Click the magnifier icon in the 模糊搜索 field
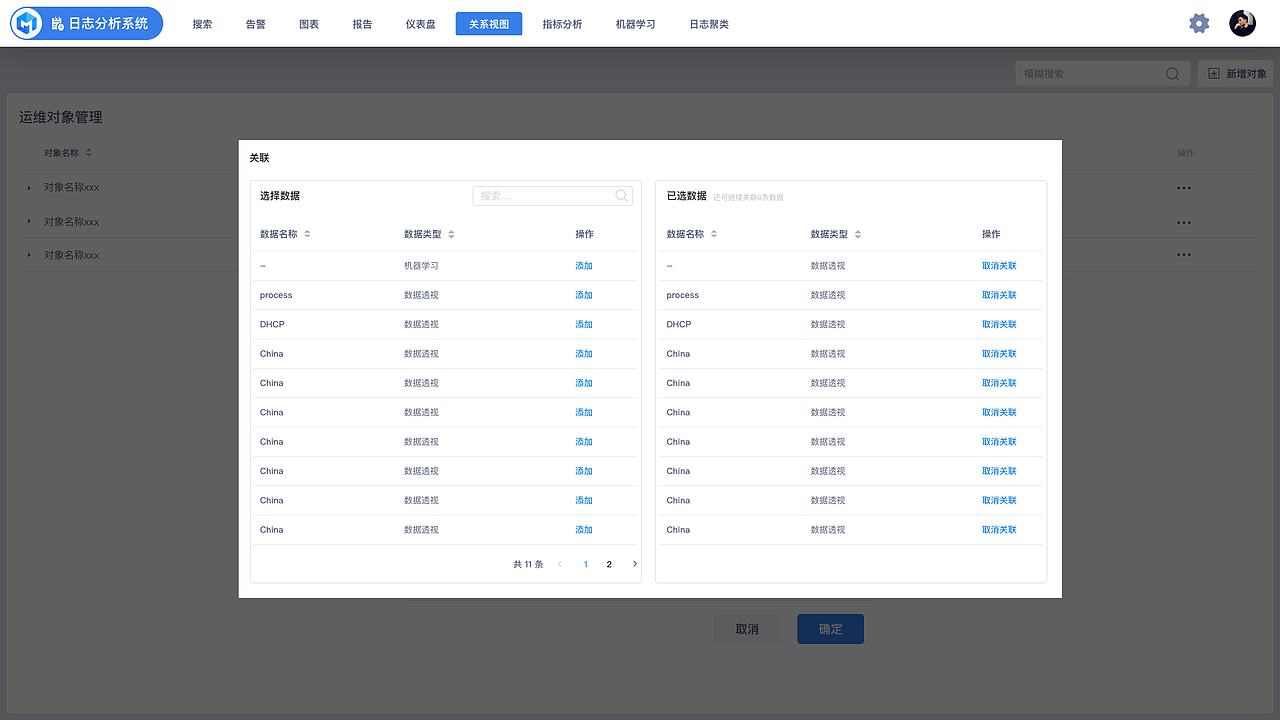 pos(1171,73)
